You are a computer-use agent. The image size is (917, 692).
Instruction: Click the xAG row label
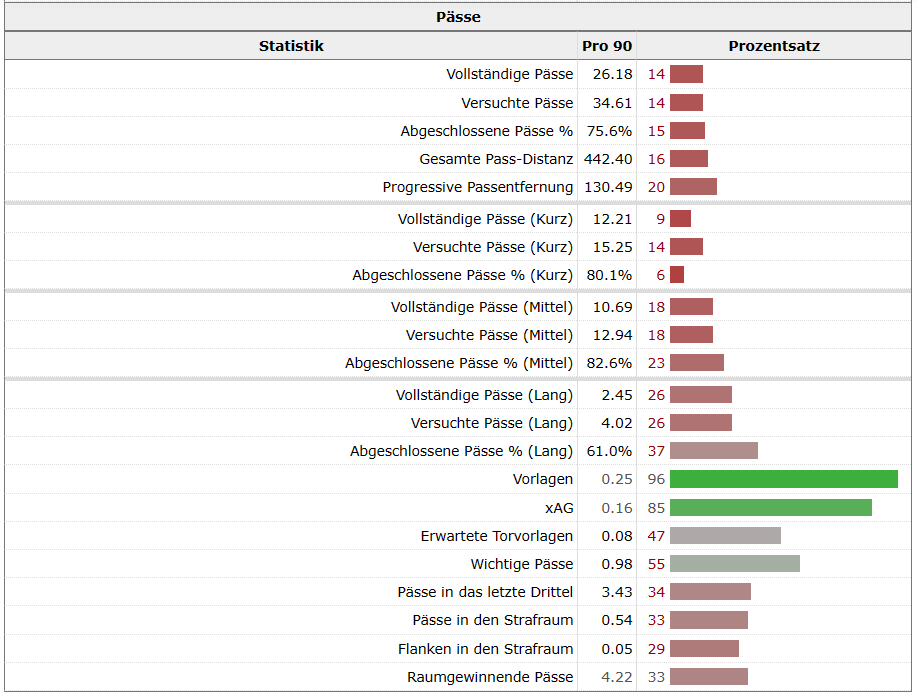[559, 508]
